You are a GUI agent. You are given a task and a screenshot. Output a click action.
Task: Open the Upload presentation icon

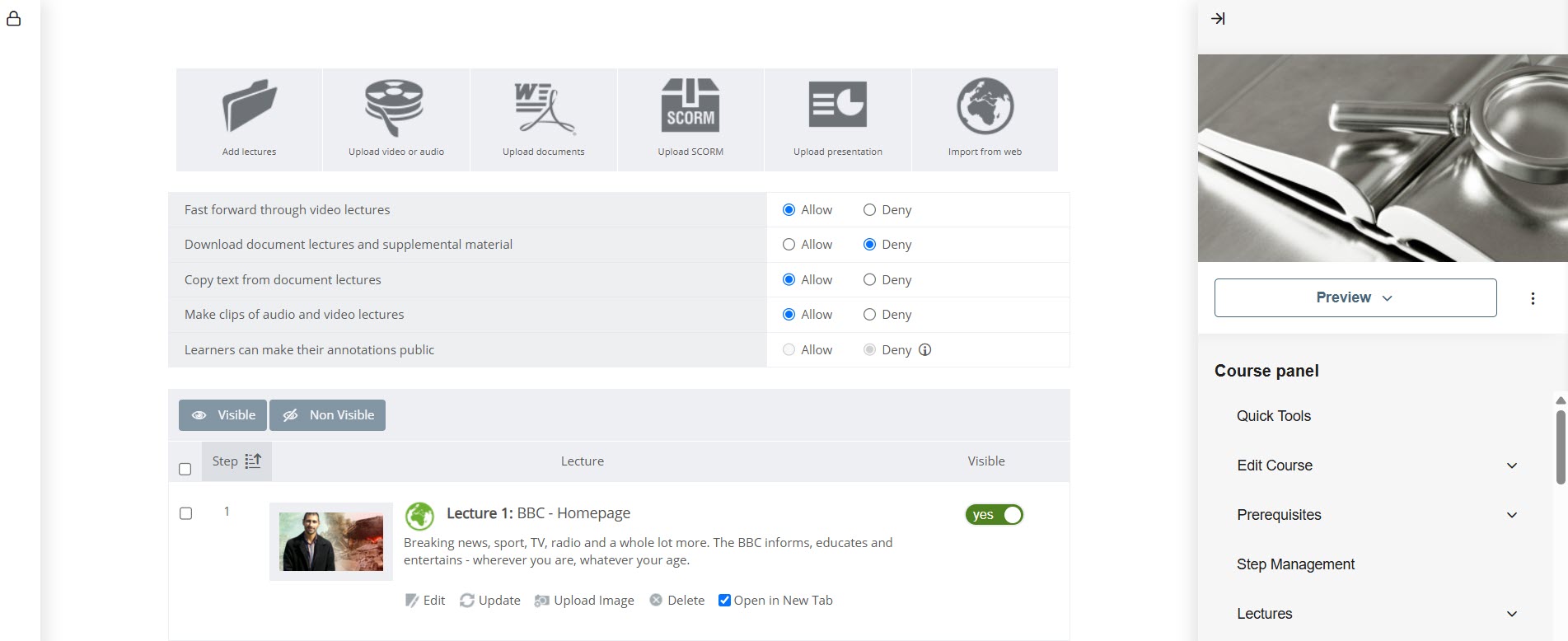click(x=837, y=105)
